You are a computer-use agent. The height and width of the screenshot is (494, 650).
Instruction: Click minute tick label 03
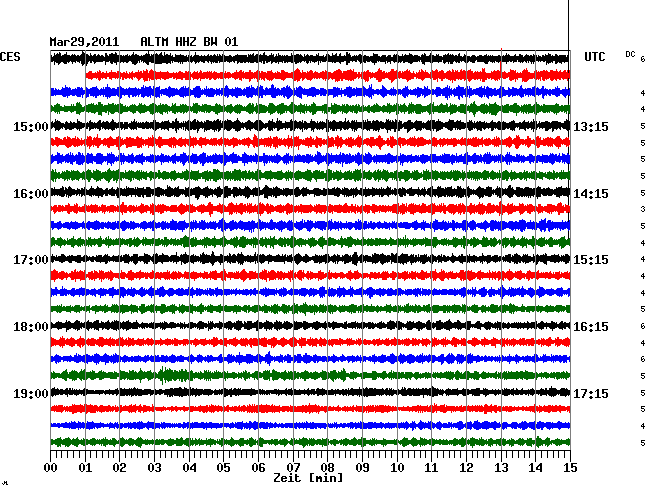pyautogui.click(x=154, y=468)
